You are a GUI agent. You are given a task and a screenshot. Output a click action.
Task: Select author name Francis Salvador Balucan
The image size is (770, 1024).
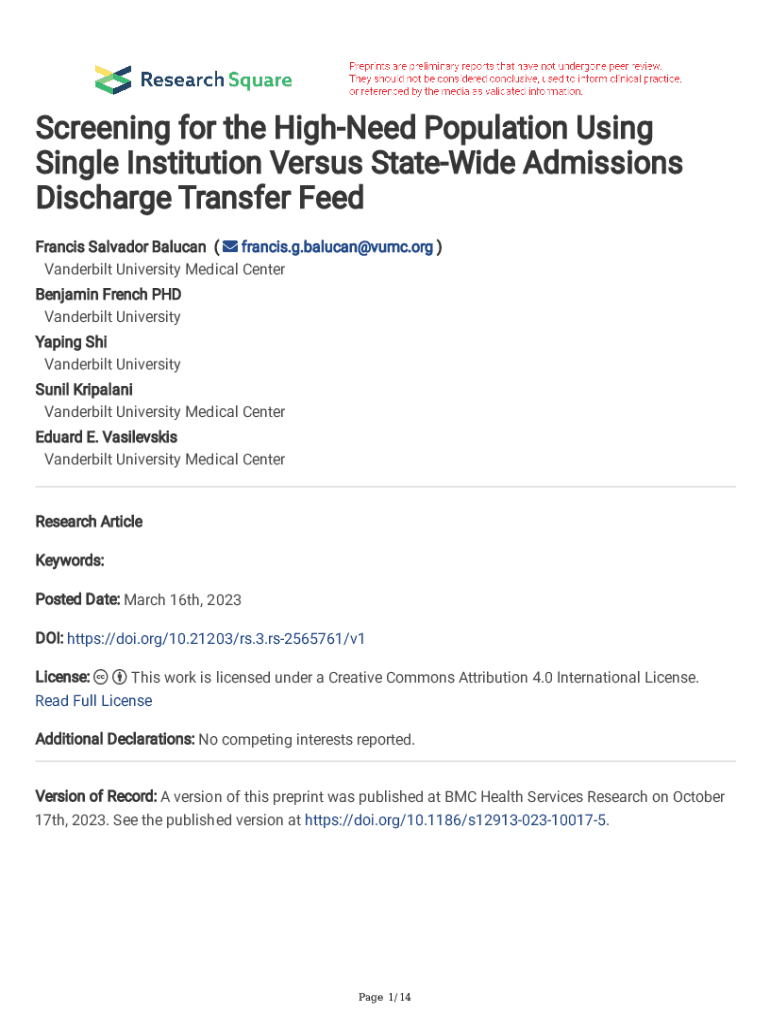click(x=121, y=246)
